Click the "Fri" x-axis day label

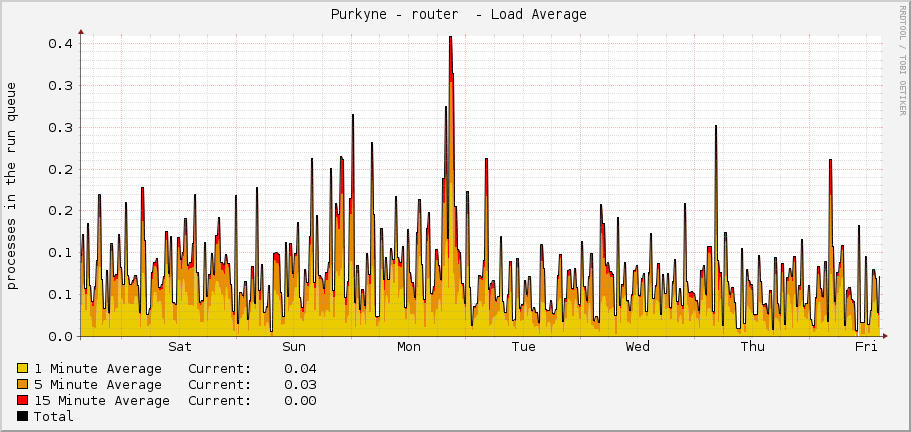tap(866, 347)
